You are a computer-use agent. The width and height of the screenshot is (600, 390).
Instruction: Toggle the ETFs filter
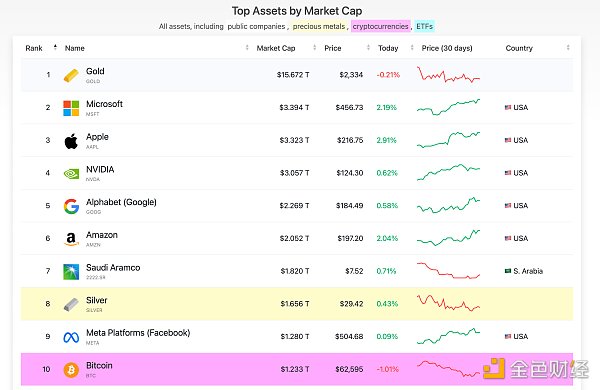[424, 26]
